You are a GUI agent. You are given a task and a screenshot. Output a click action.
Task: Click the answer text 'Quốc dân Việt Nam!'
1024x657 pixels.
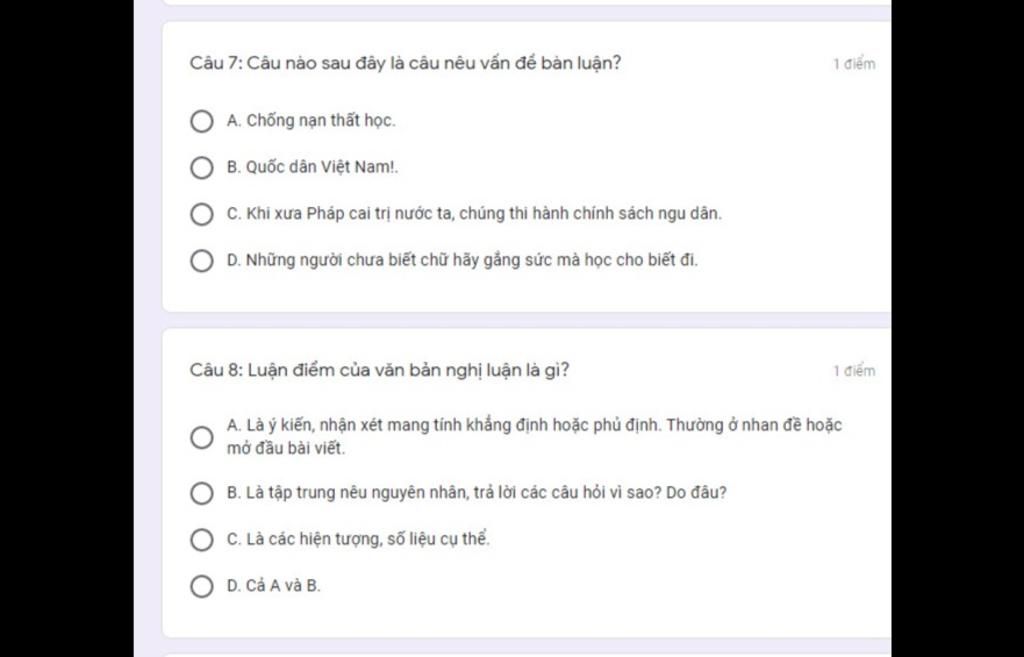tap(320, 167)
